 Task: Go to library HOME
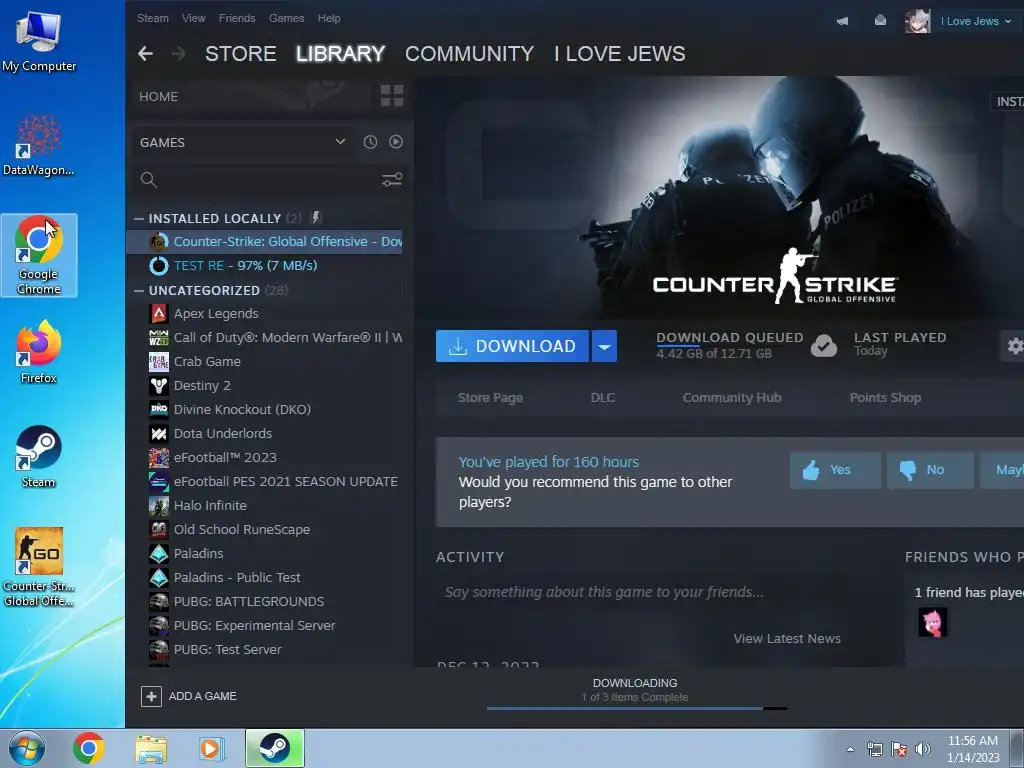(x=159, y=97)
